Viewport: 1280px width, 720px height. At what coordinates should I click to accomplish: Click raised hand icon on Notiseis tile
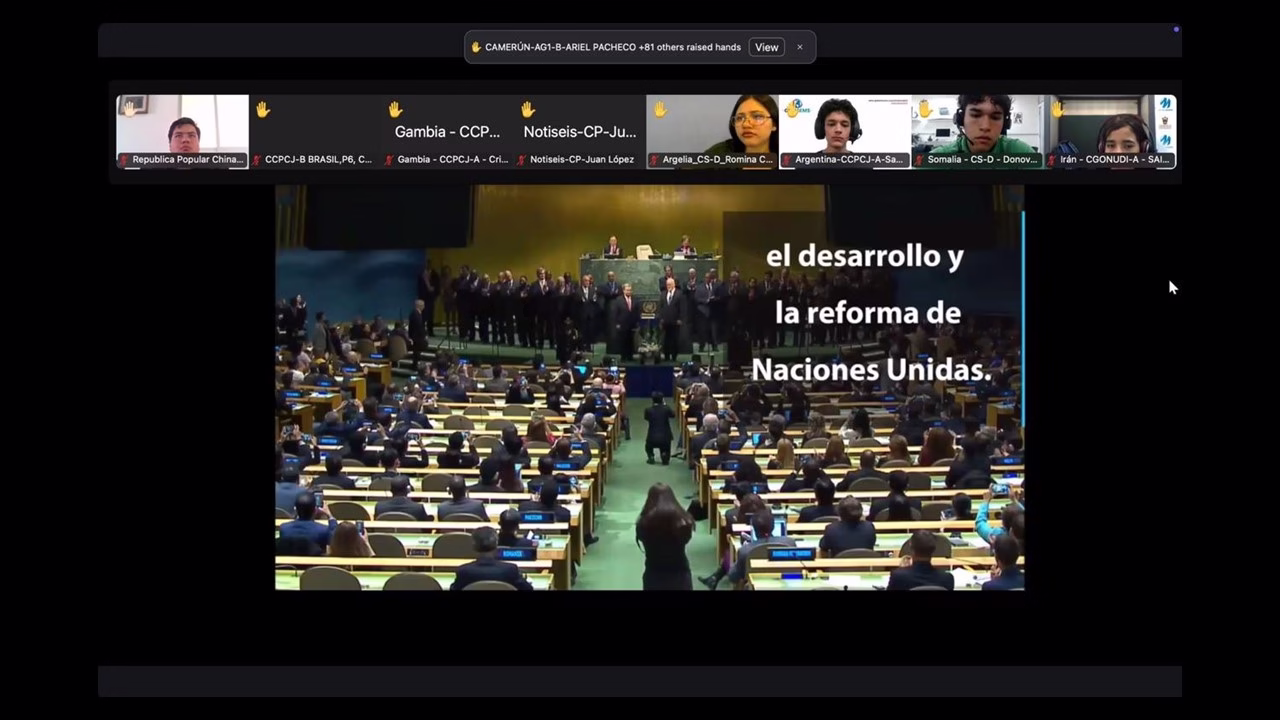click(528, 109)
